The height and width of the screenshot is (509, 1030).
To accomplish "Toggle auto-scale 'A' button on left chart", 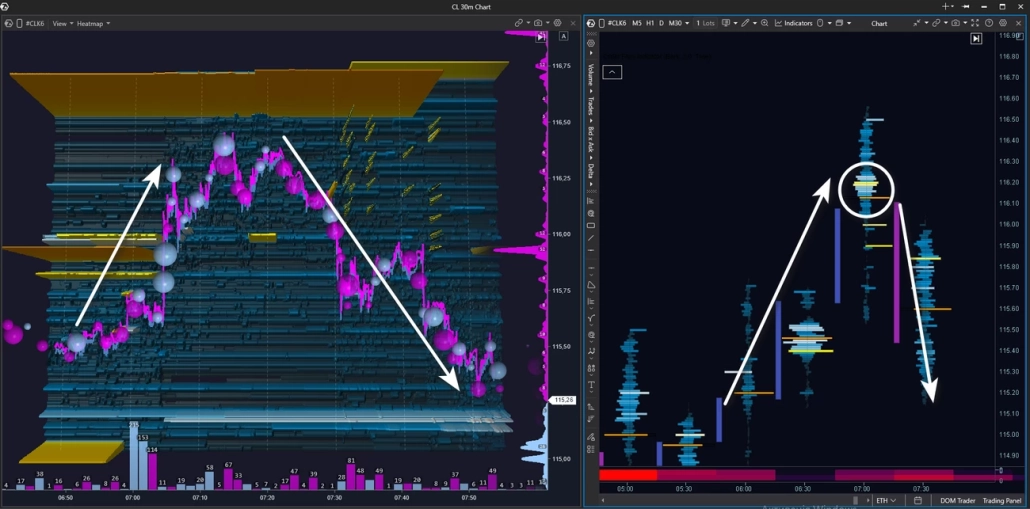I will [564, 36].
